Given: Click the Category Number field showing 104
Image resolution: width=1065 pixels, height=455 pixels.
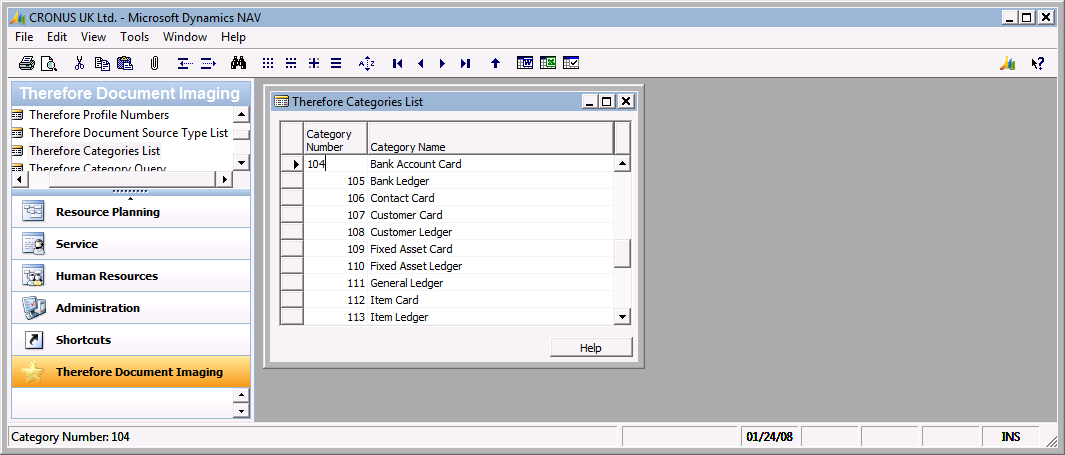Looking at the screenshot, I should 336,164.
